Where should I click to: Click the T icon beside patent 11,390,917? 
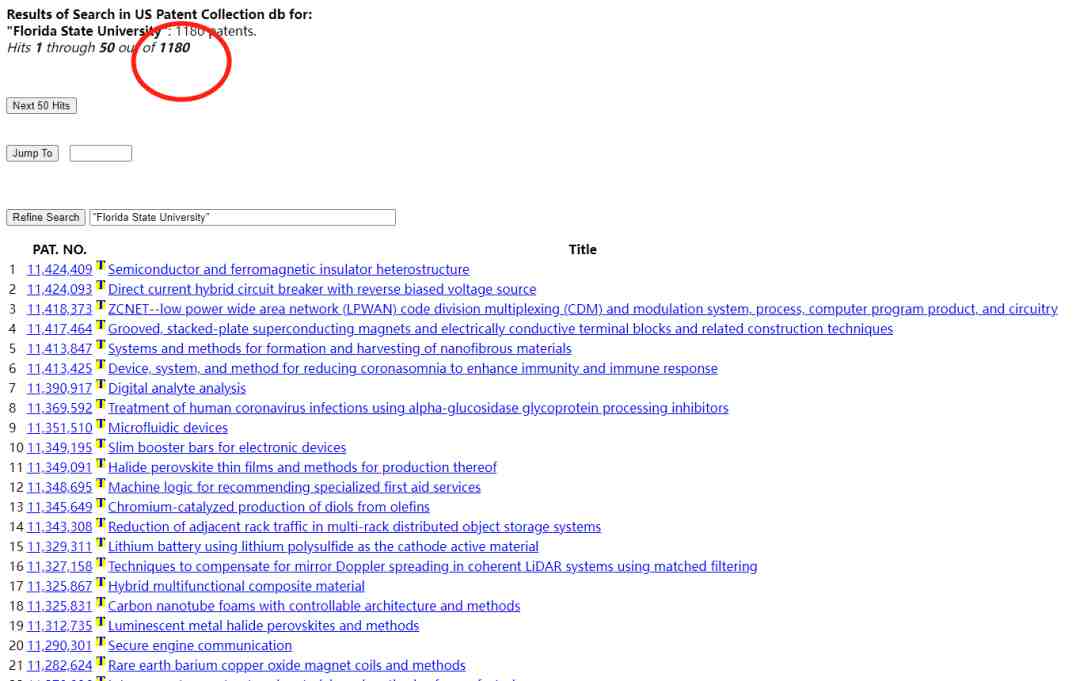click(101, 385)
